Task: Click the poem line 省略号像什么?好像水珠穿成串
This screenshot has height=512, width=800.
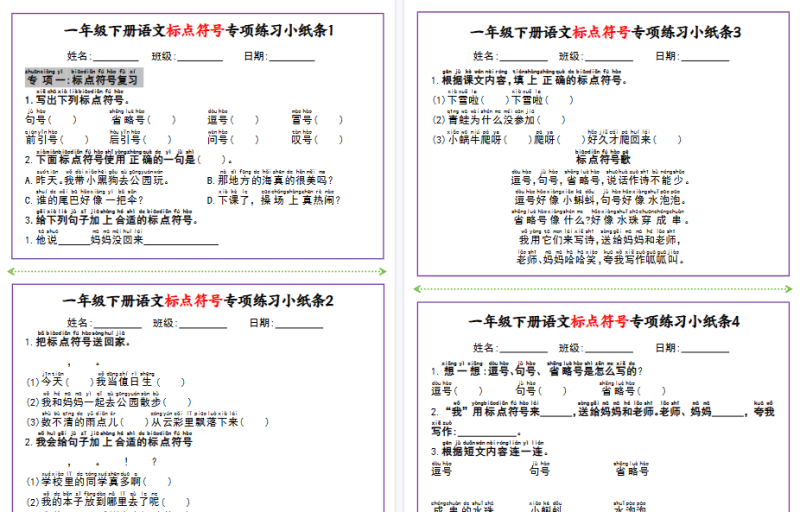Action: point(602,220)
